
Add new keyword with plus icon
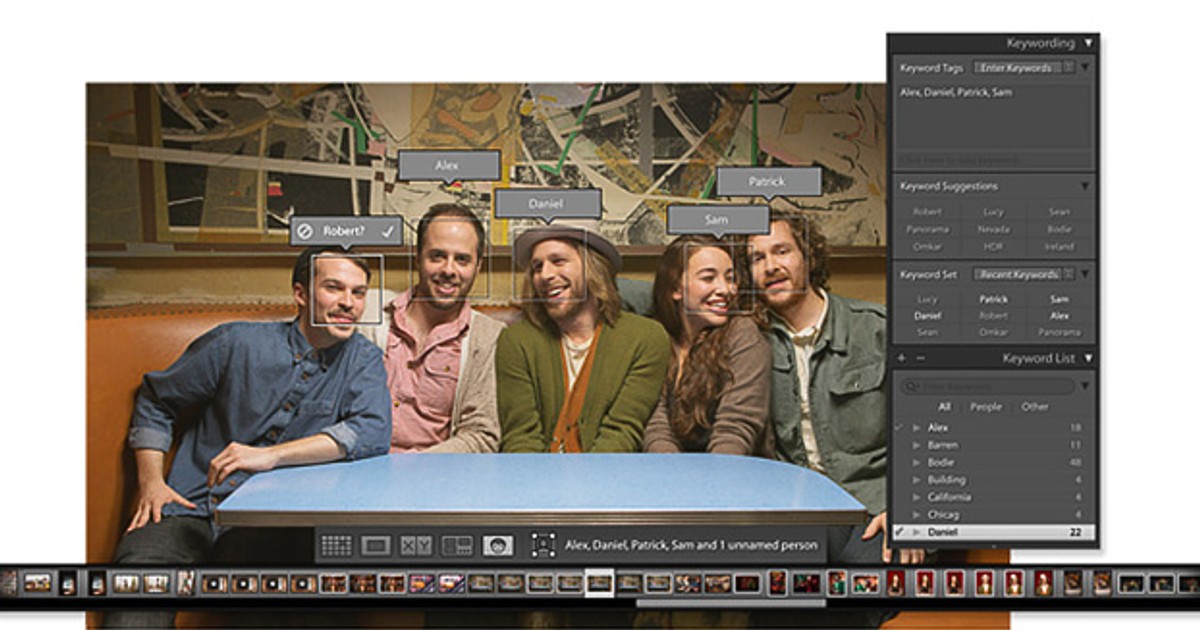(901, 358)
